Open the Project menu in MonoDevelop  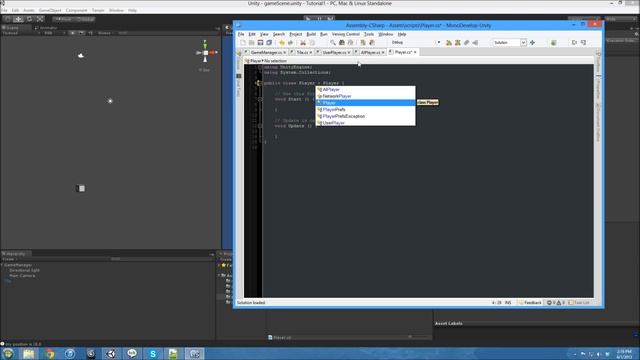pos(296,34)
